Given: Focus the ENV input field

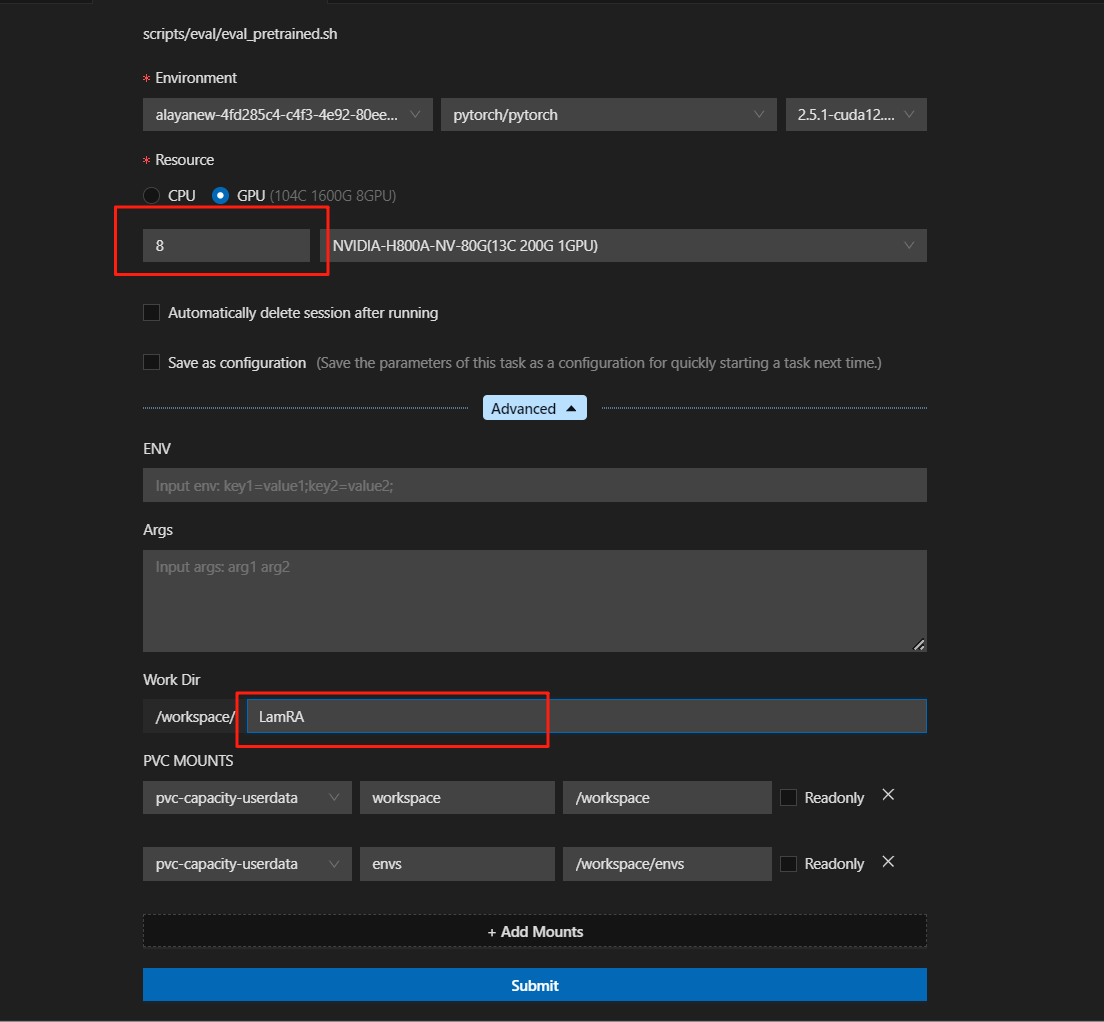Looking at the screenshot, I should pos(534,486).
